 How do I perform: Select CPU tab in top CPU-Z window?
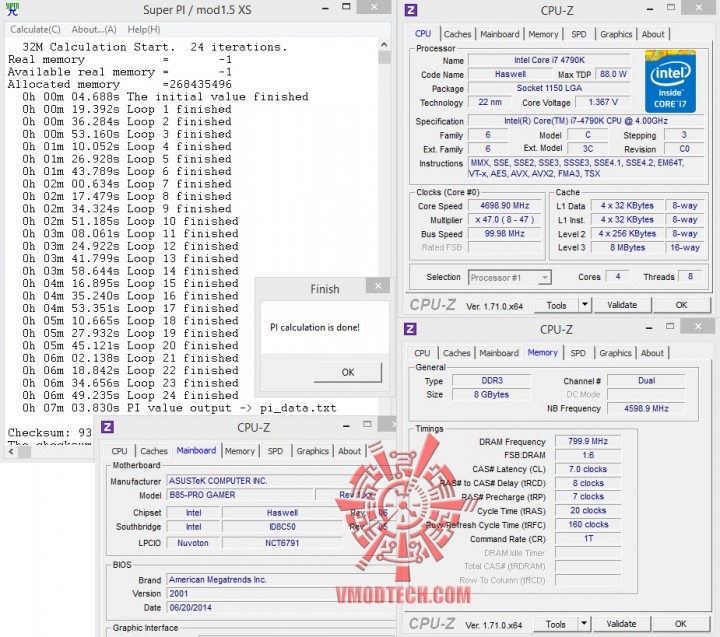(x=423, y=34)
